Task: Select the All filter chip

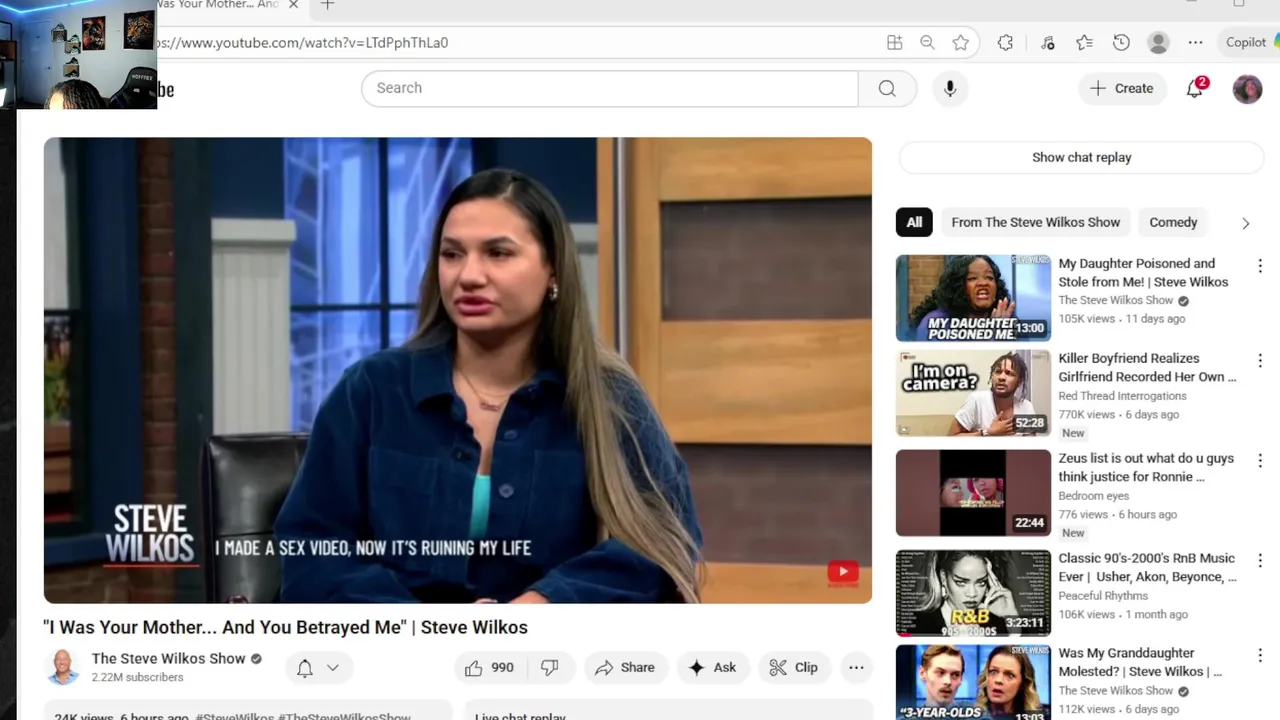Action: click(914, 222)
